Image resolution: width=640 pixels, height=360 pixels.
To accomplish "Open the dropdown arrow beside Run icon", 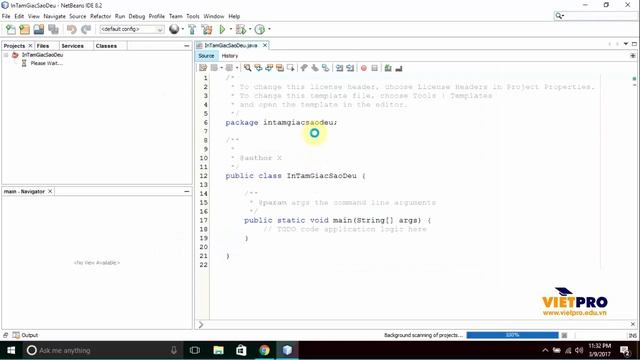I will click(x=230, y=29).
